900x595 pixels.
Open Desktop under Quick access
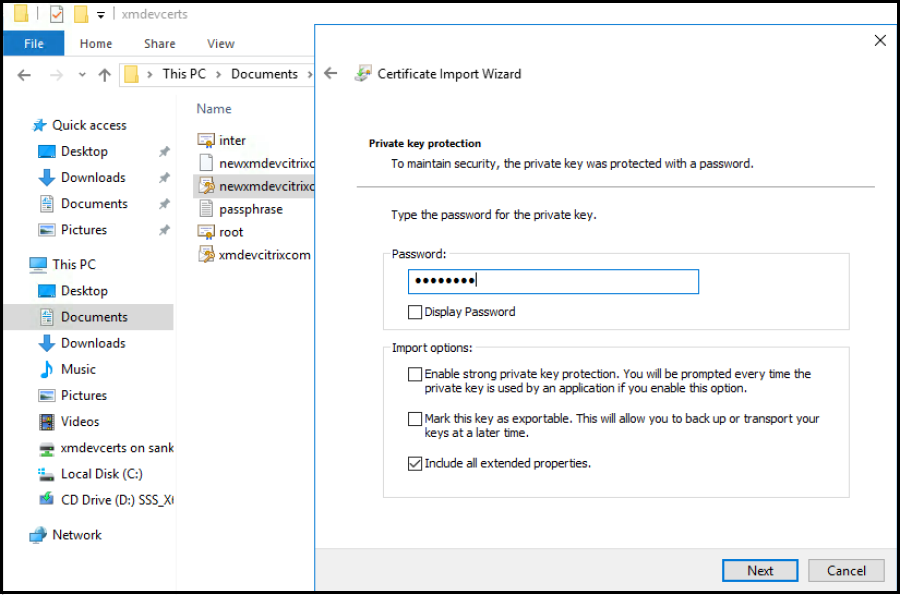(73, 151)
